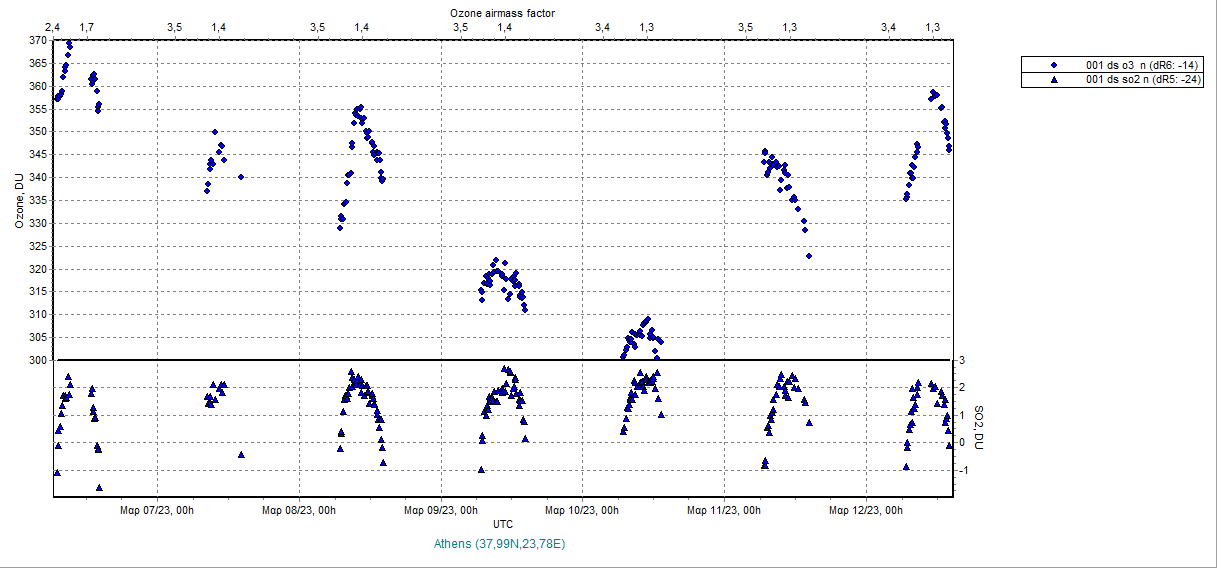Click the 'SO2, DU' right axis label
The height and width of the screenshot is (568, 1217).
(979, 428)
